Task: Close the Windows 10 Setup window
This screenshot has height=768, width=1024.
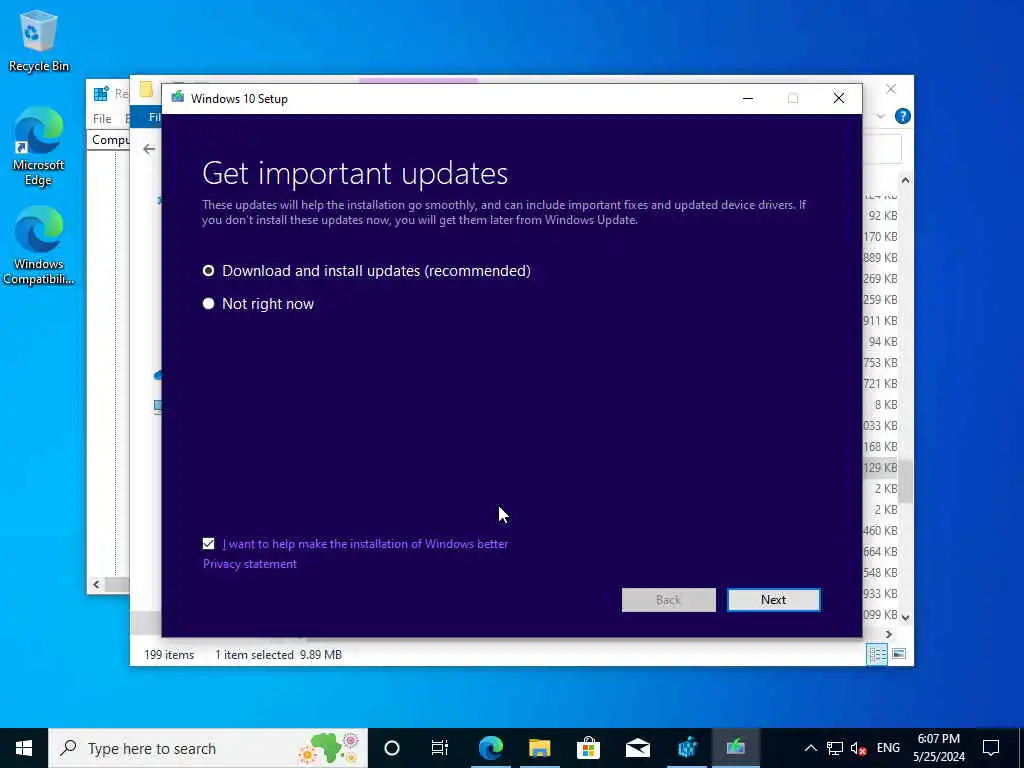Action: pyautogui.click(x=839, y=99)
